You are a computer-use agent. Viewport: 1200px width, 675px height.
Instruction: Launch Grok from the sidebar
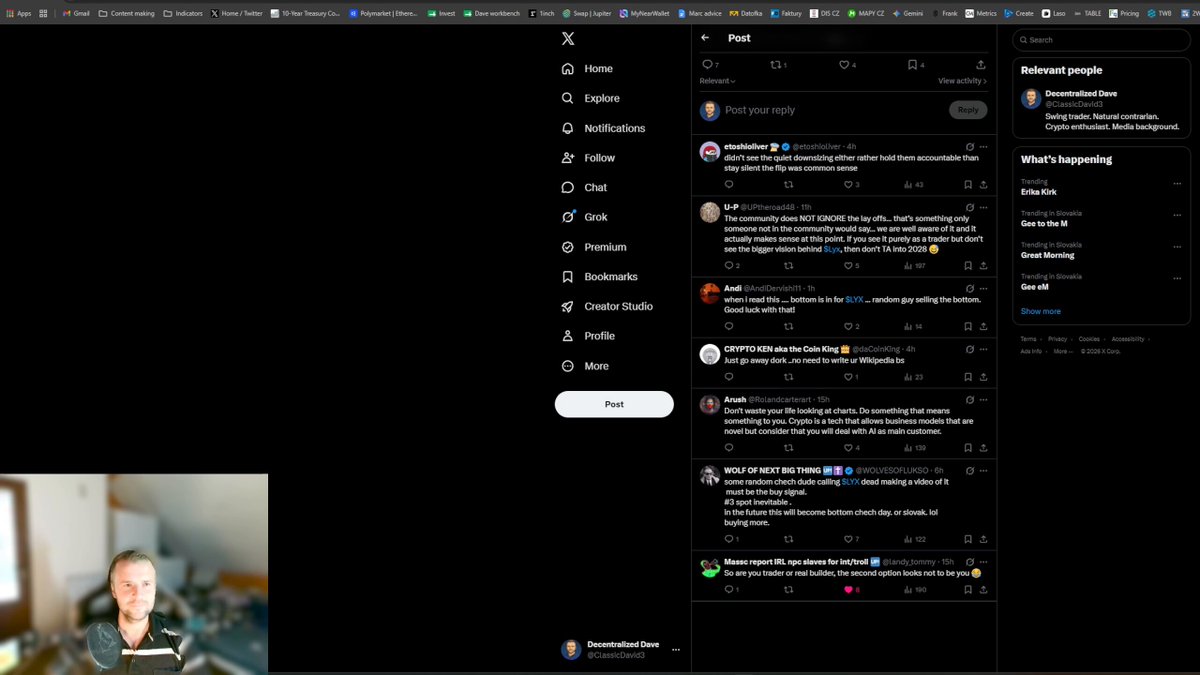coord(584,217)
